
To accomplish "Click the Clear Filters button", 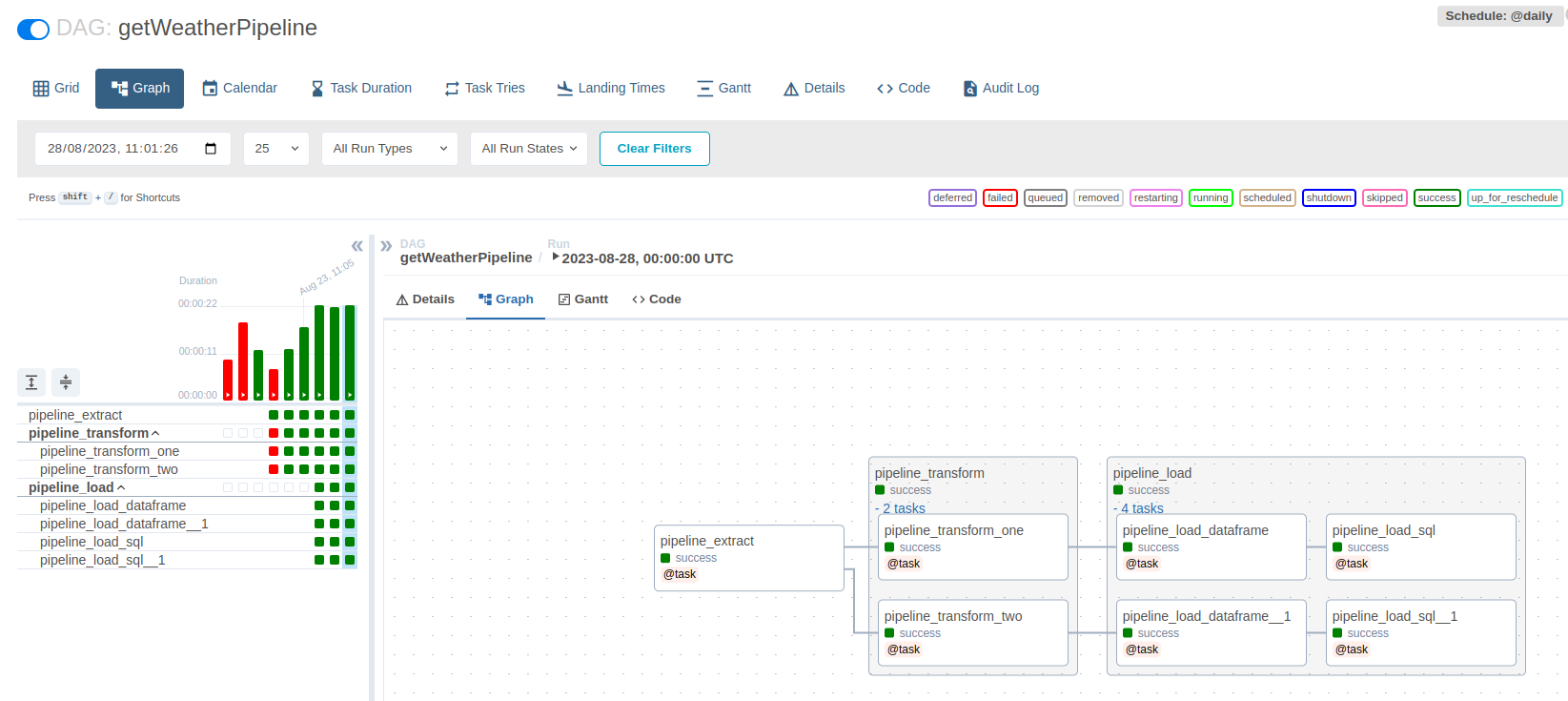I will click(x=654, y=149).
